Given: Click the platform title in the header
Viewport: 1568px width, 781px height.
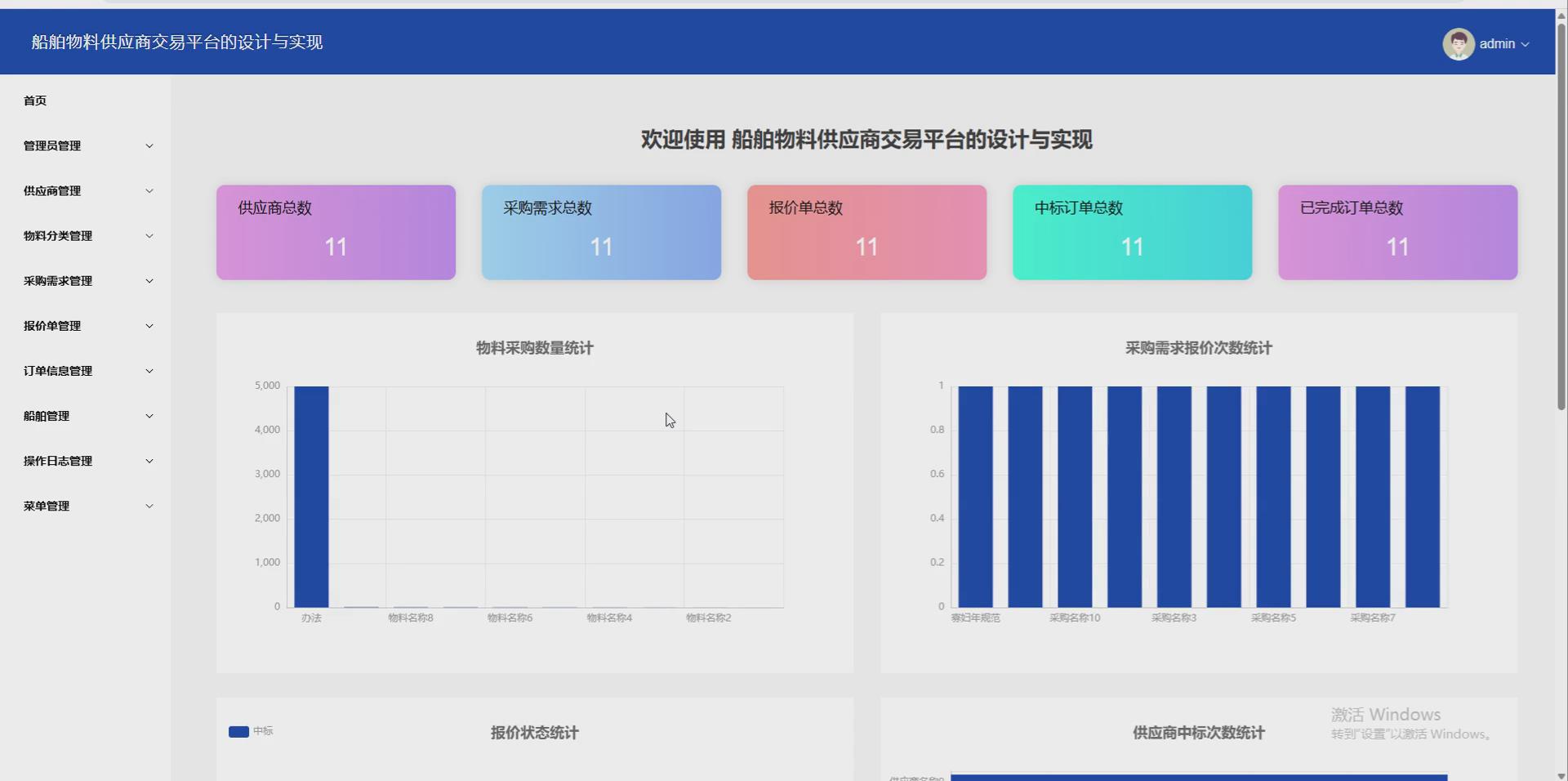Looking at the screenshot, I should click(x=177, y=42).
